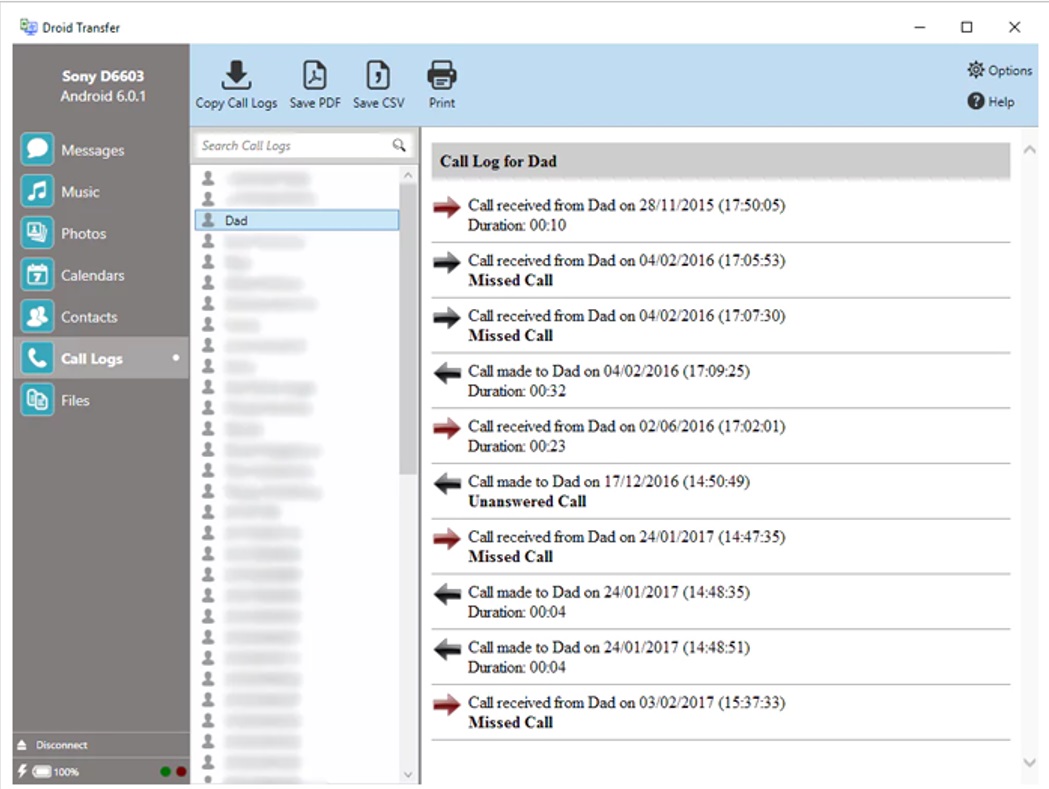Print the call log
1049x789 pixels.
[442, 85]
